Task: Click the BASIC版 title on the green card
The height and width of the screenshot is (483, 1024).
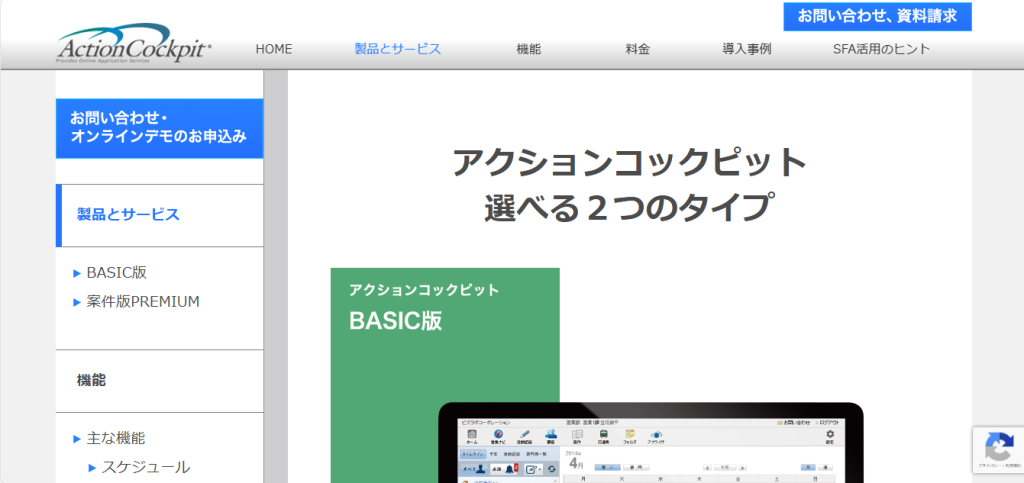Action: pos(396,320)
